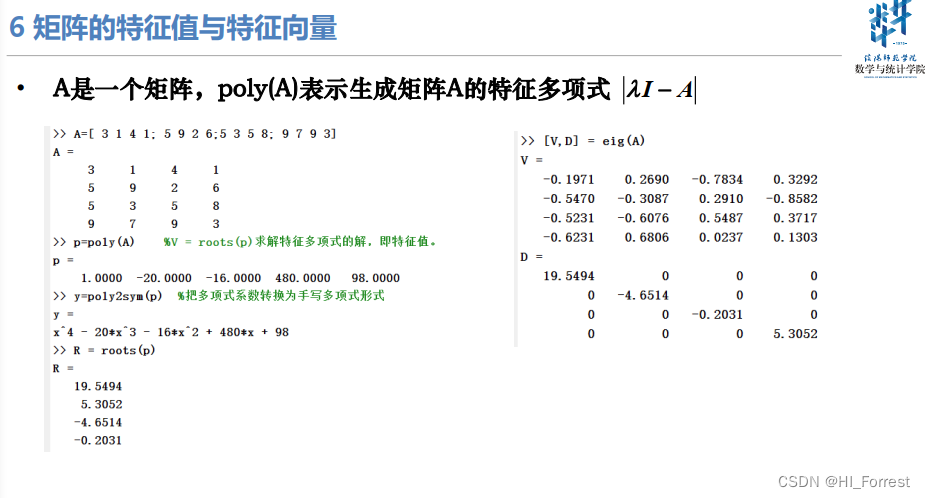Select the command line ">> A=[ 3 1 4 1; ...]"
Image resolution: width=925 pixels, height=498 pixels.
(x=195, y=134)
